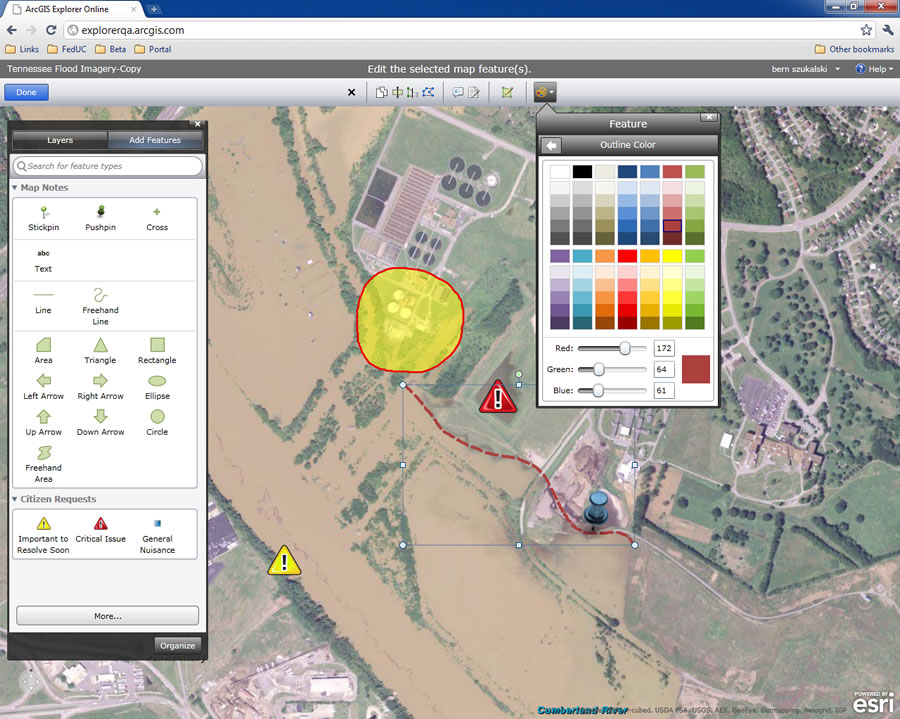Pick the white color swatch
Image resolution: width=900 pixels, height=719 pixels.
560,172
